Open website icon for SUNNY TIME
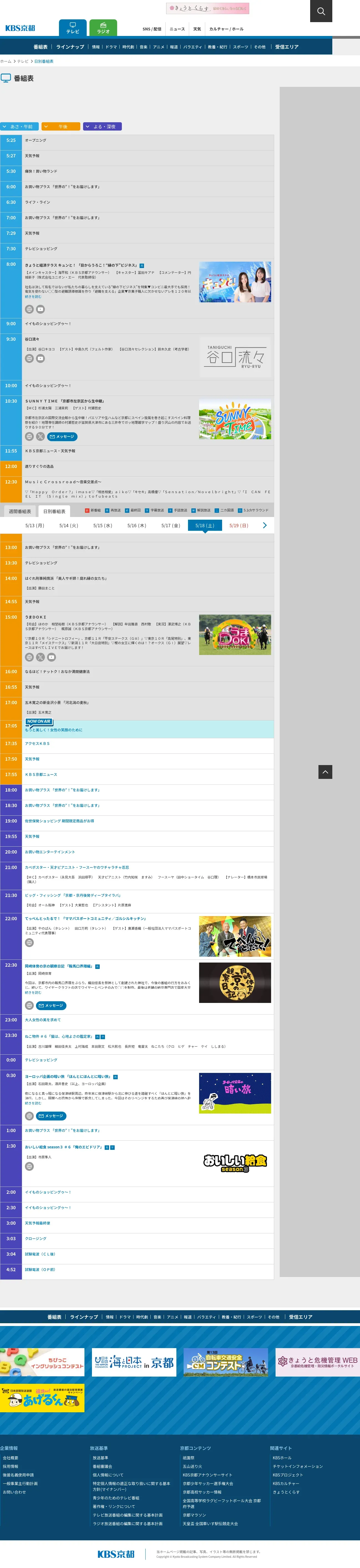 pyautogui.click(x=29, y=436)
